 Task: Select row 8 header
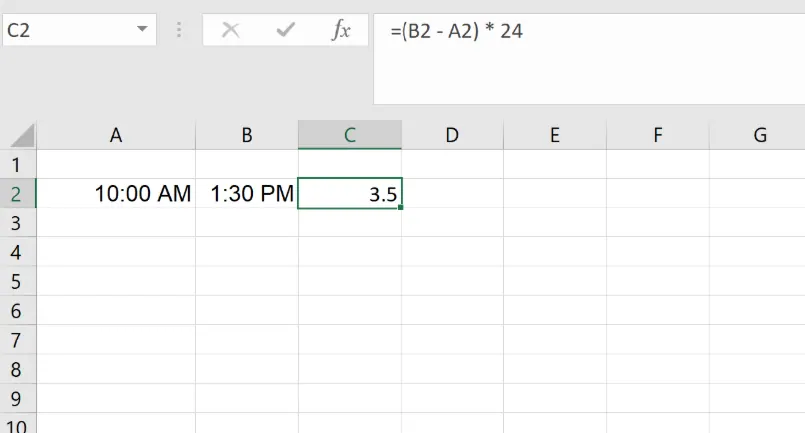pyautogui.click(x=17, y=369)
